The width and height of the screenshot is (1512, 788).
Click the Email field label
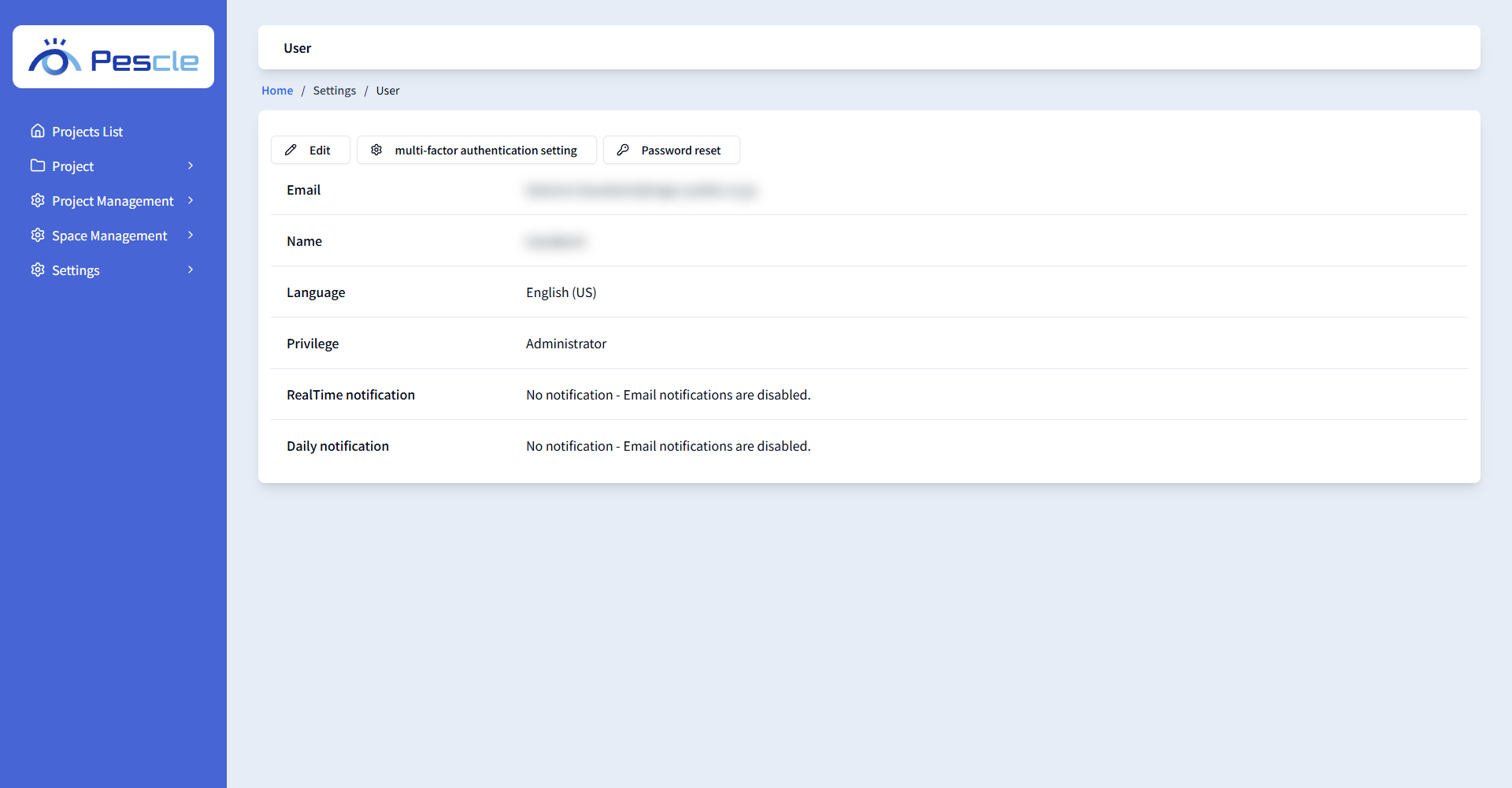point(304,190)
